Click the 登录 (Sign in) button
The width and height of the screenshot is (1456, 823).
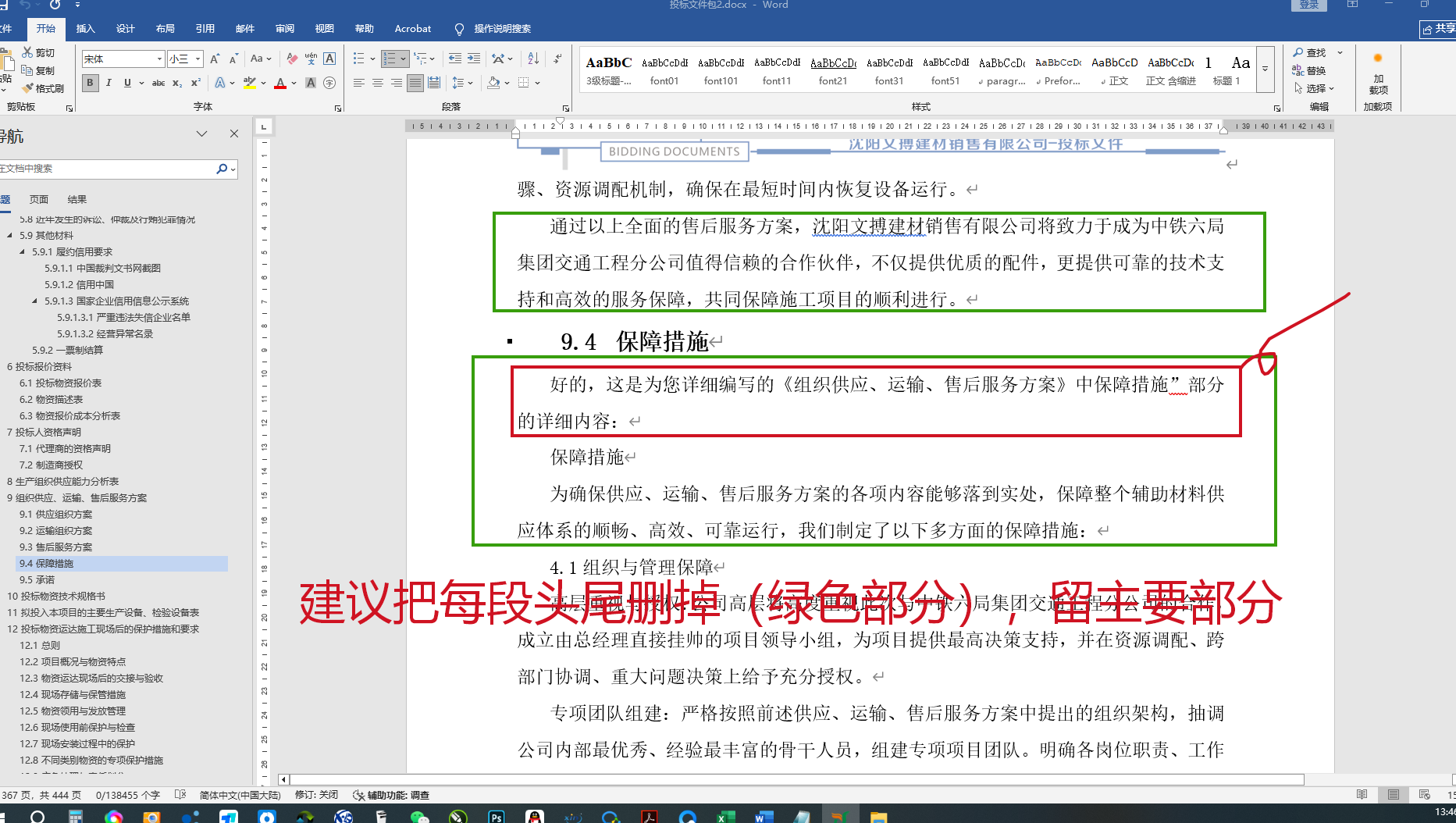(x=1309, y=5)
